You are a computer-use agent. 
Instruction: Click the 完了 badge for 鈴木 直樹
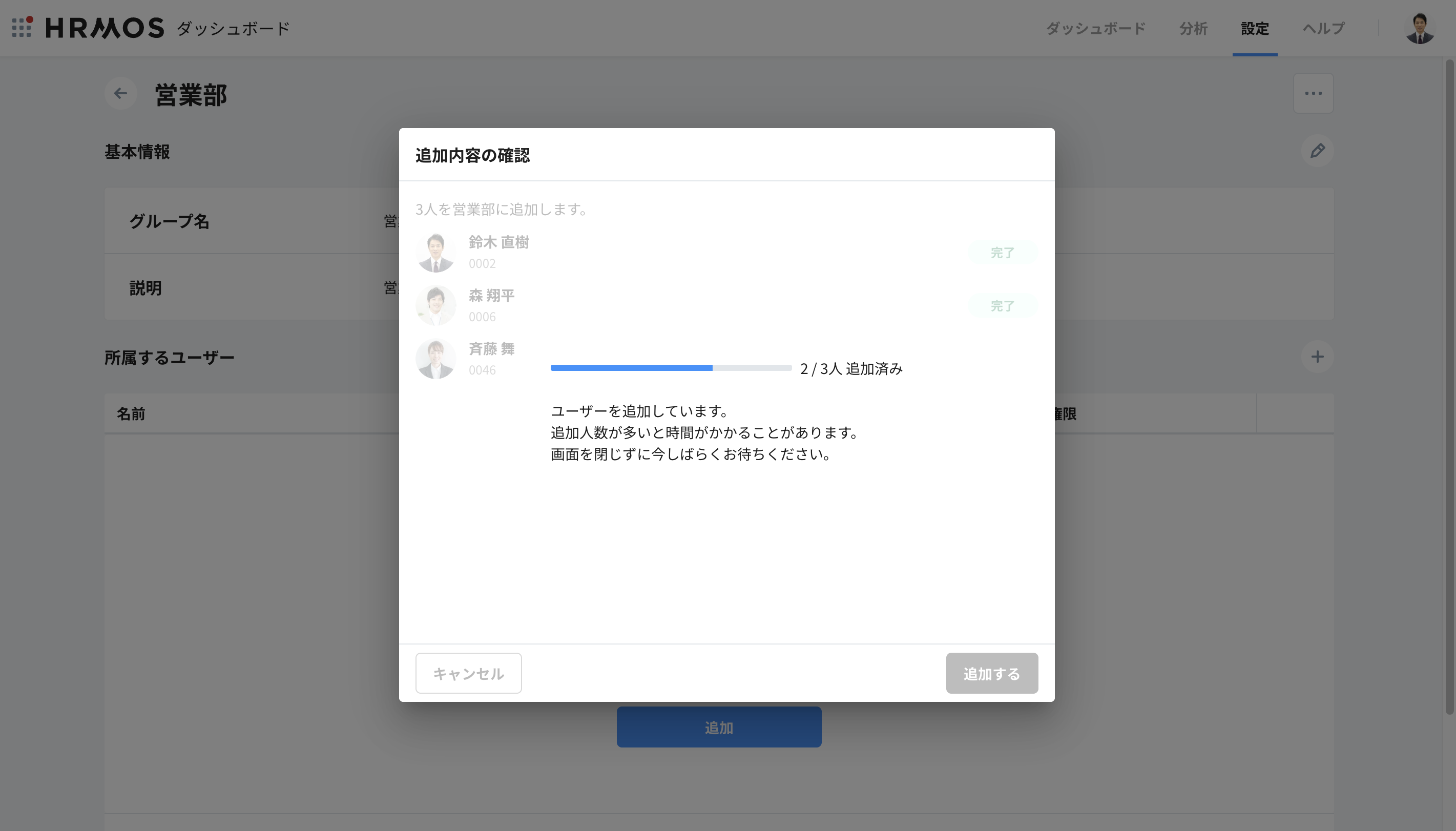coord(1002,252)
